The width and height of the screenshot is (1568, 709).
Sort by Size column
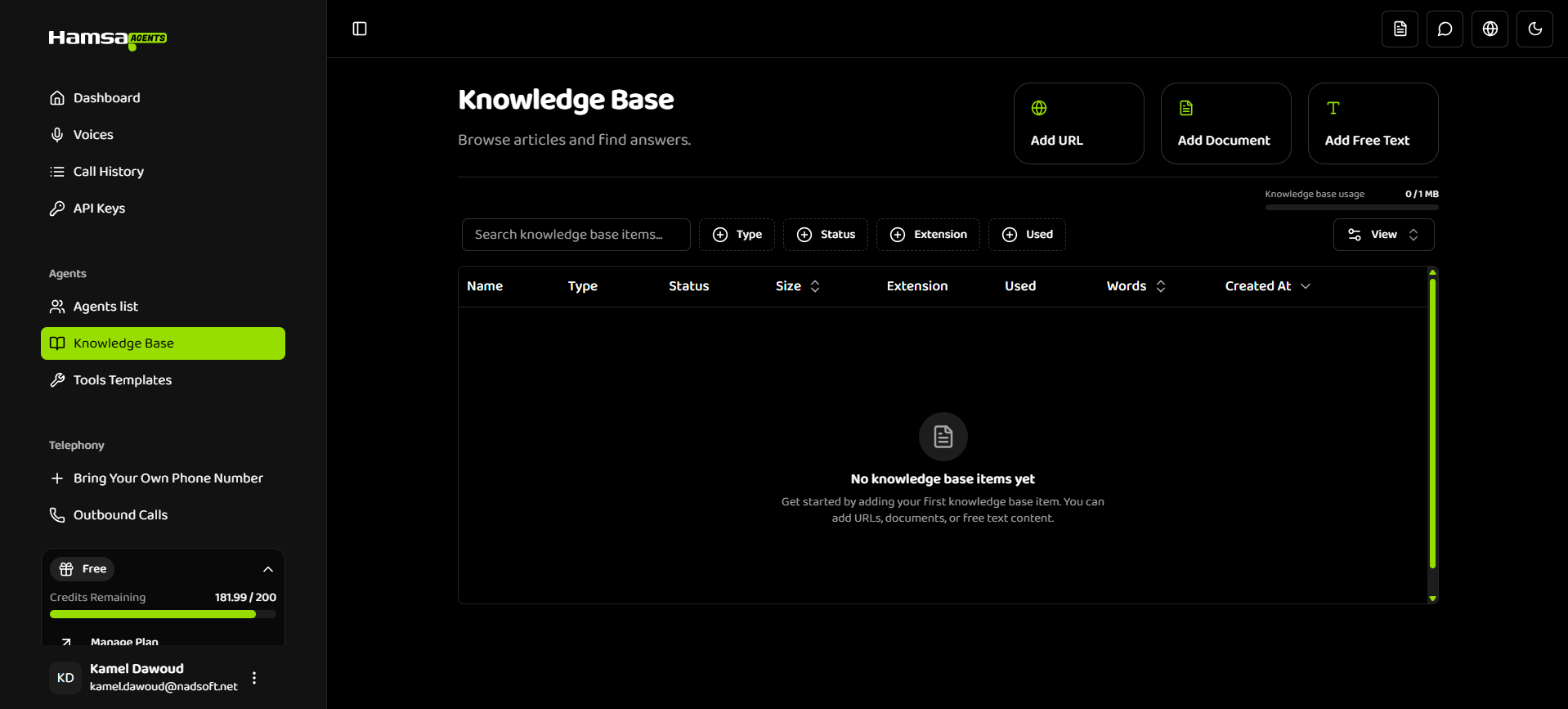pyautogui.click(x=798, y=286)
